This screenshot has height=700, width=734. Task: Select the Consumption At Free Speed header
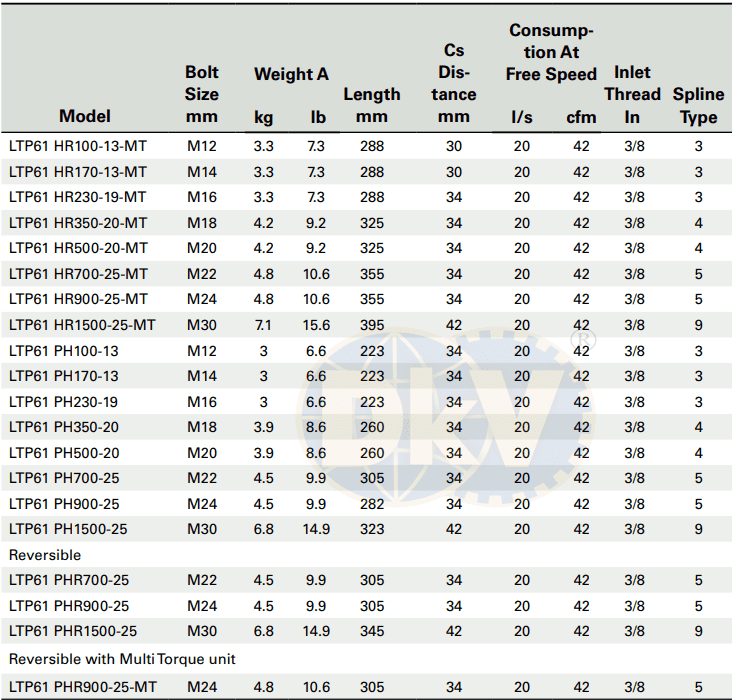pos(551,52)
